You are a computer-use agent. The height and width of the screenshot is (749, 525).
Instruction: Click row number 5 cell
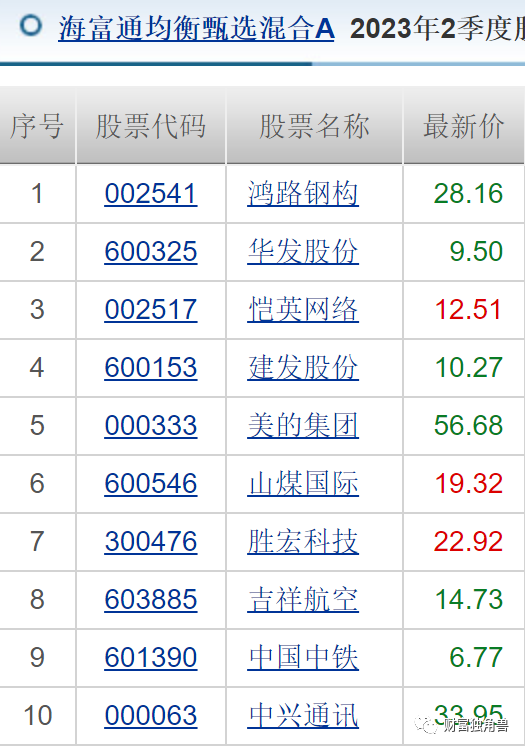point(37,426)
